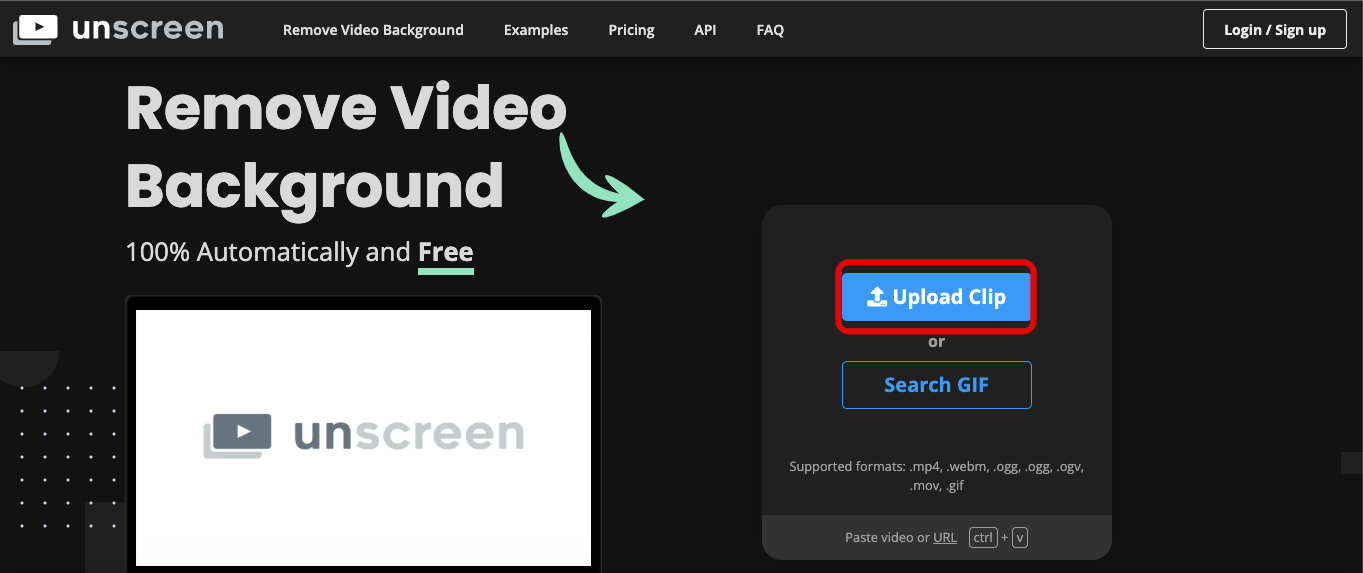Click the v key badge
Viewport: 1363px width, 573px height.
point(1020,538)
